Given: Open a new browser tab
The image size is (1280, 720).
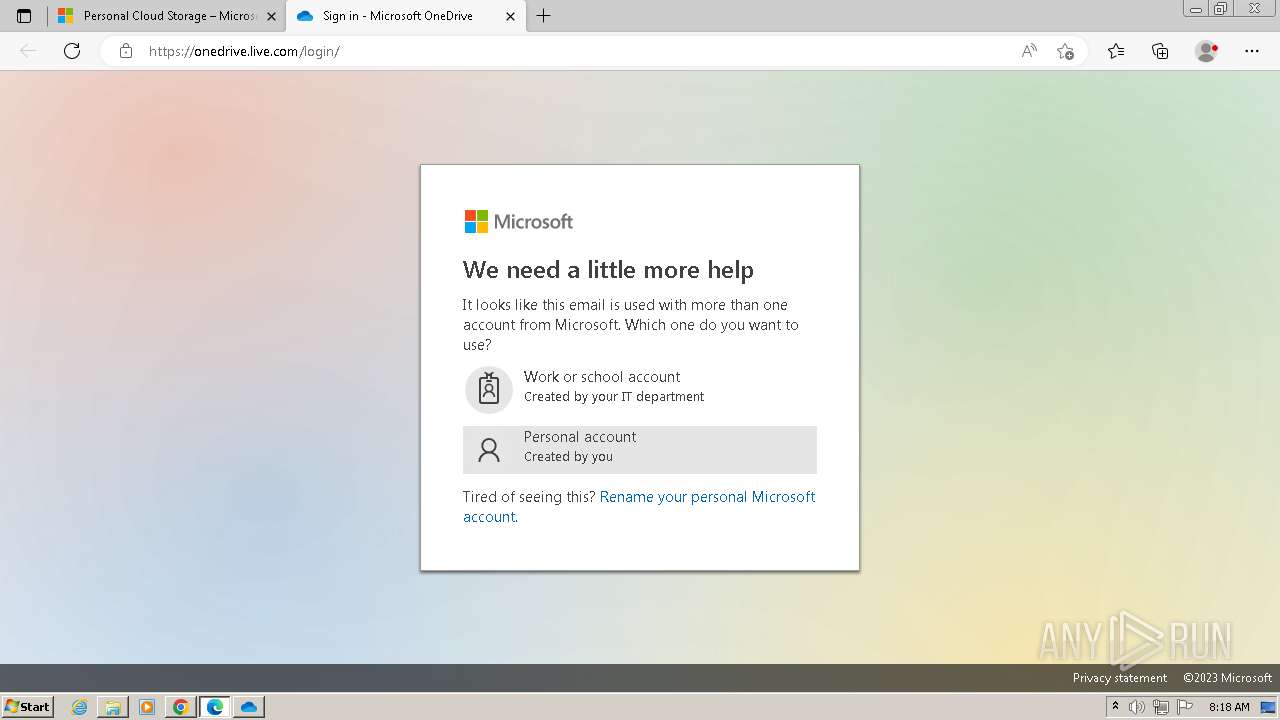Looking at the screenshot, I should pos(543,16).
